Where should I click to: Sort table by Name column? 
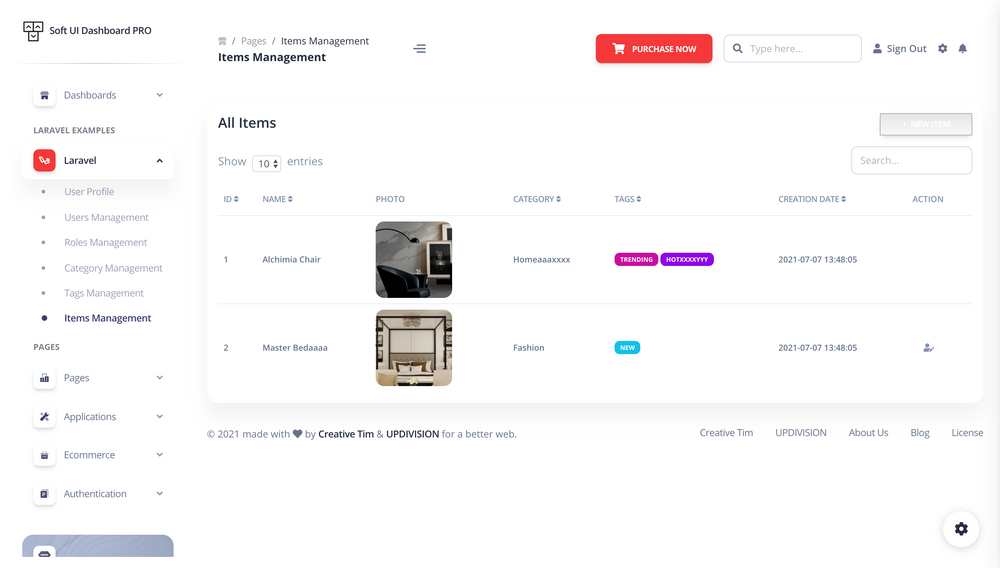coord(277,199)
